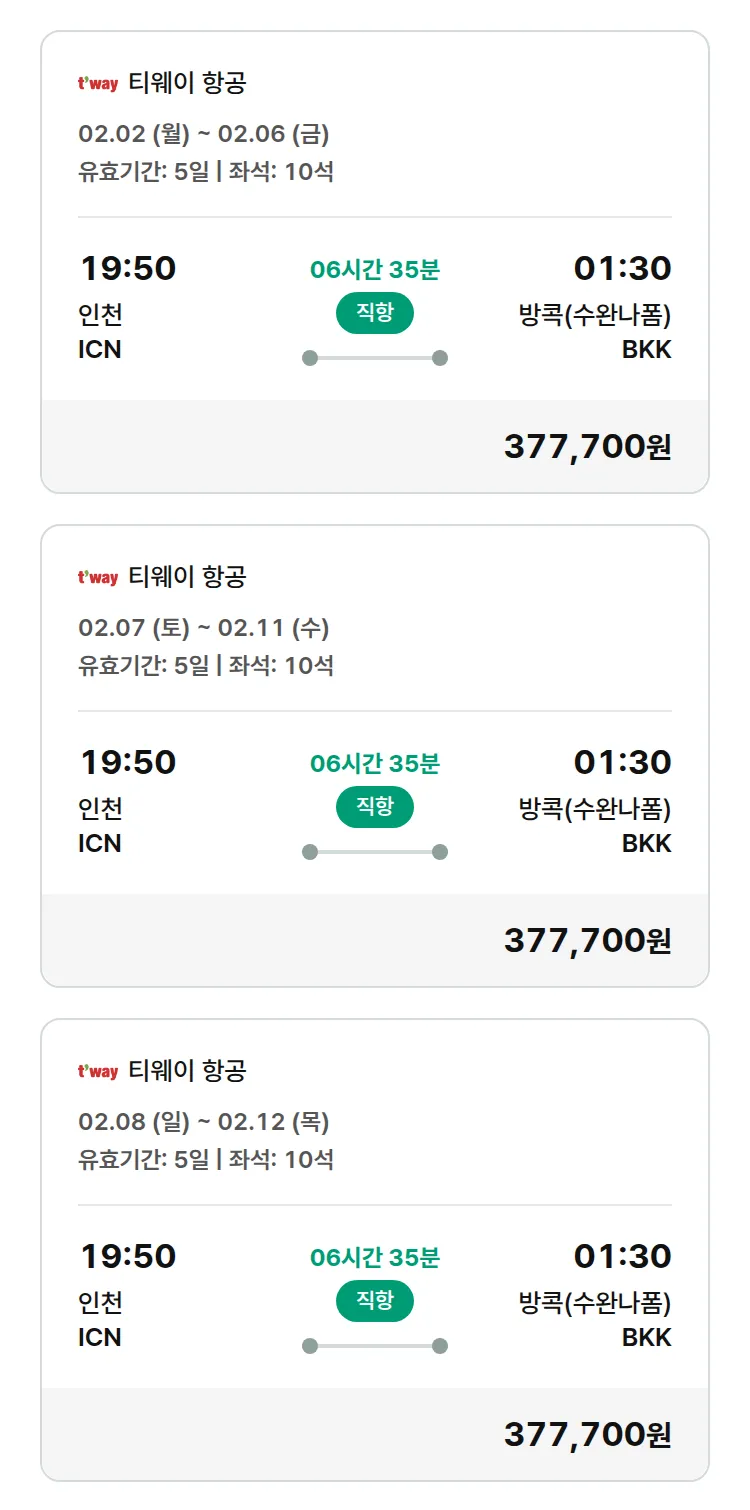
Task: Click 직항 badge on the 02.02 flight
Action: [374, 313]
